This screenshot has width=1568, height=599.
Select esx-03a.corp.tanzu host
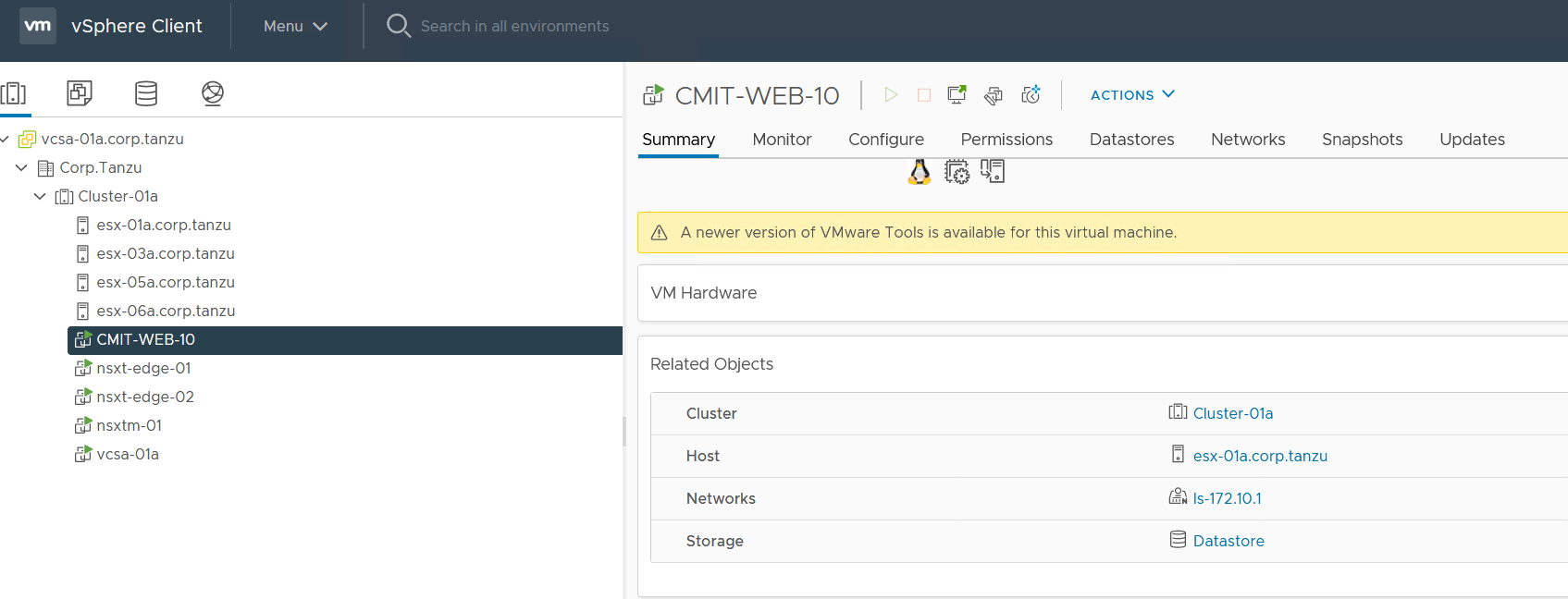166,253
